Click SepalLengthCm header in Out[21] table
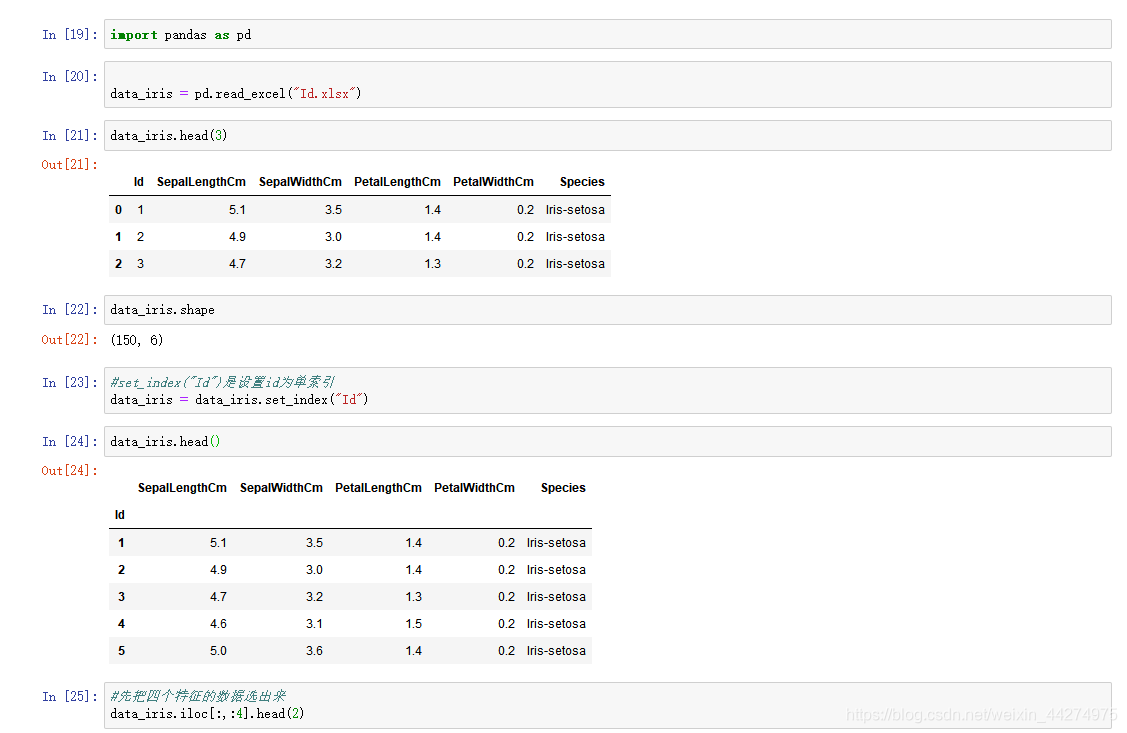 pos(201,182)
